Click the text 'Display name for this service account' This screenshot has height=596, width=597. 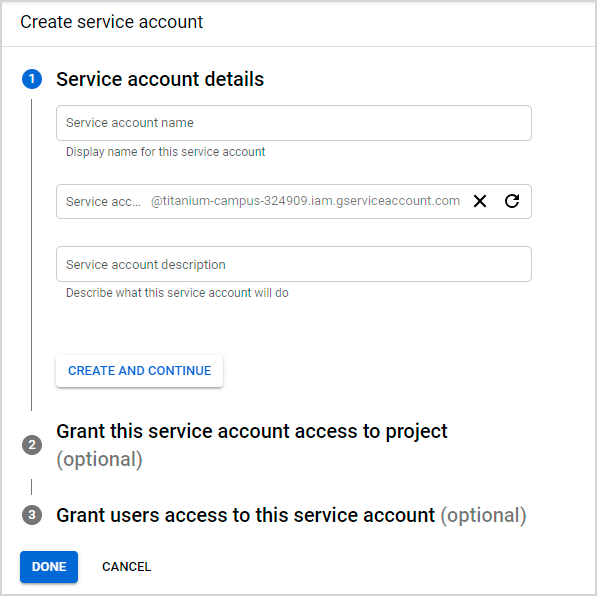tap(165, 152)
